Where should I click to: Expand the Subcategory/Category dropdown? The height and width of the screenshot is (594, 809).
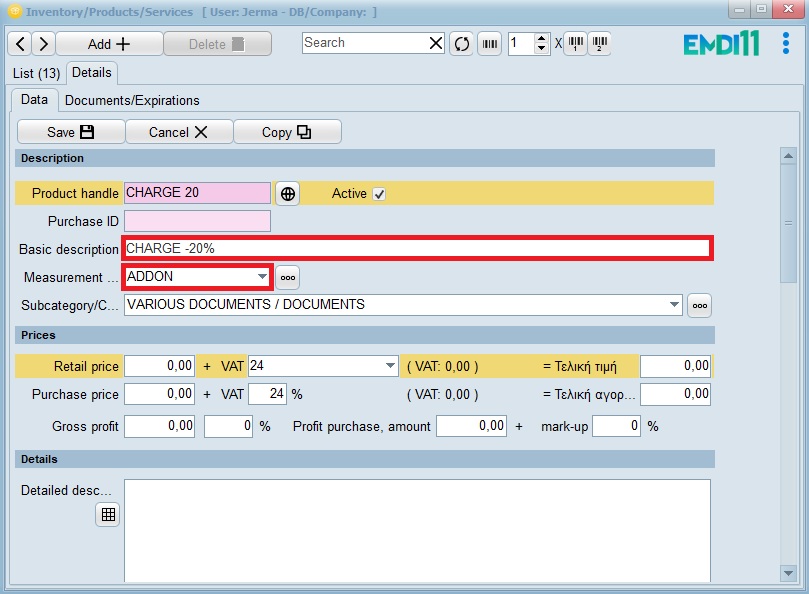674,305
